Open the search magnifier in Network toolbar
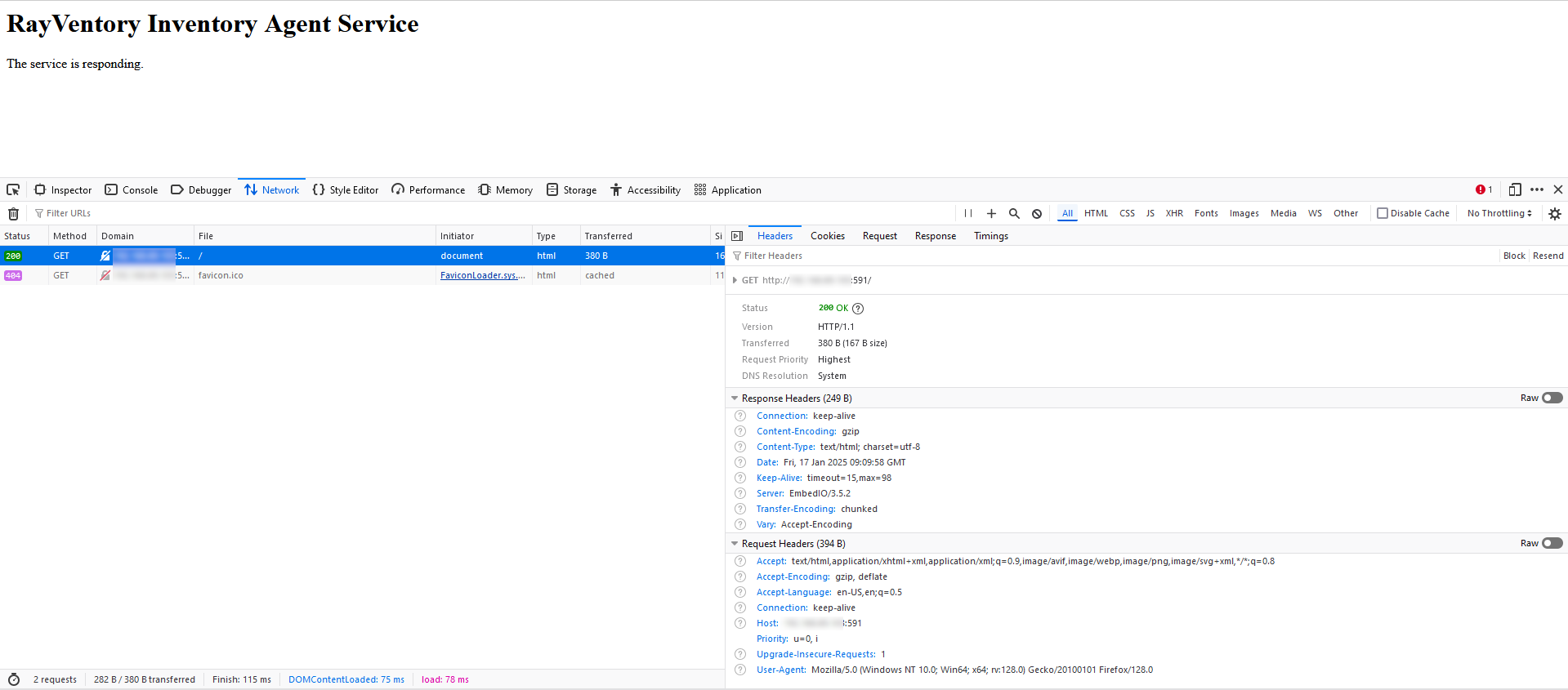Image resolution: width=1568 pixels, height=690 pixels. pos(1014,213)
